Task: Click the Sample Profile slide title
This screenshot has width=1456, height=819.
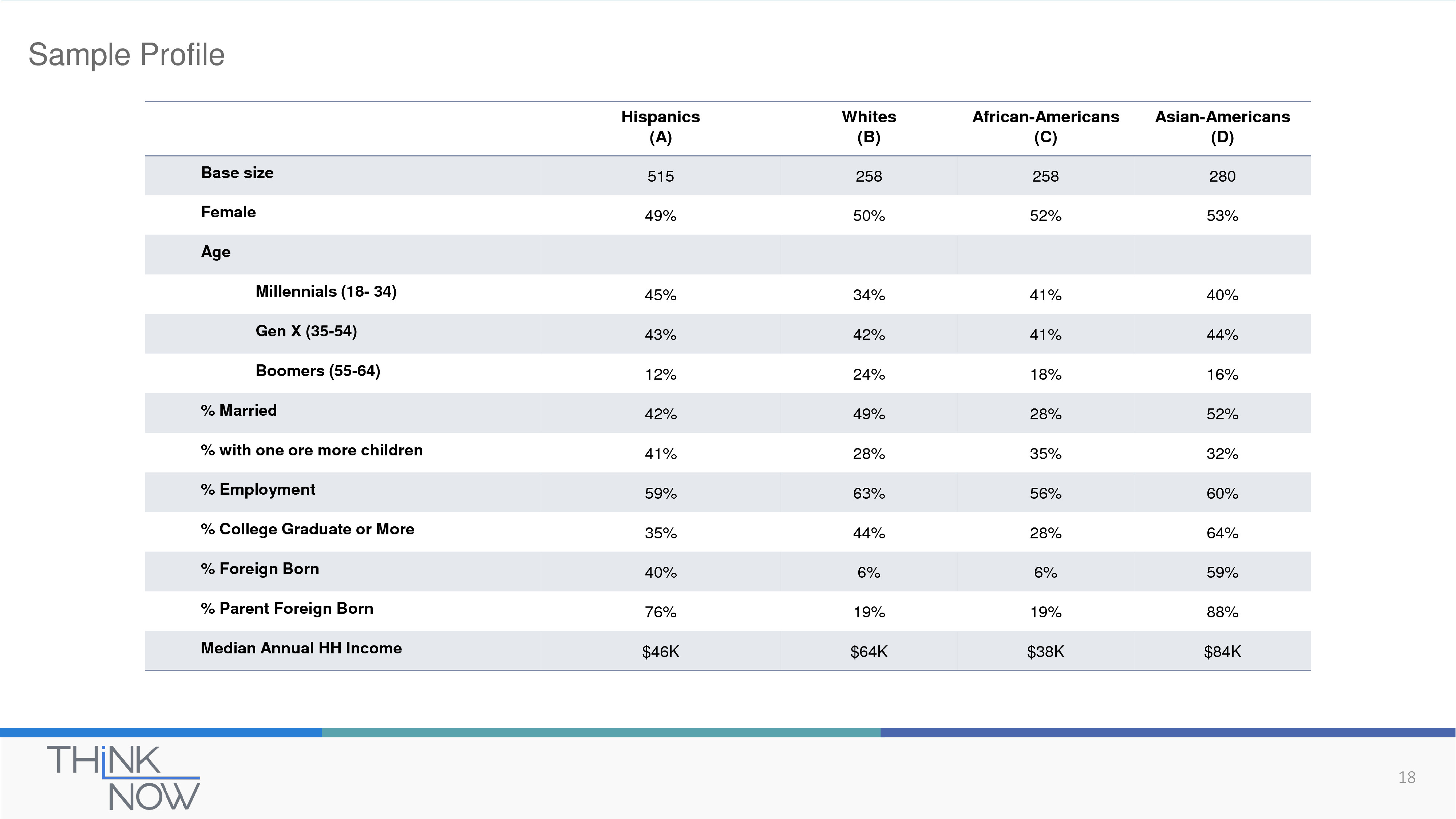Action: tap(127, 55)
